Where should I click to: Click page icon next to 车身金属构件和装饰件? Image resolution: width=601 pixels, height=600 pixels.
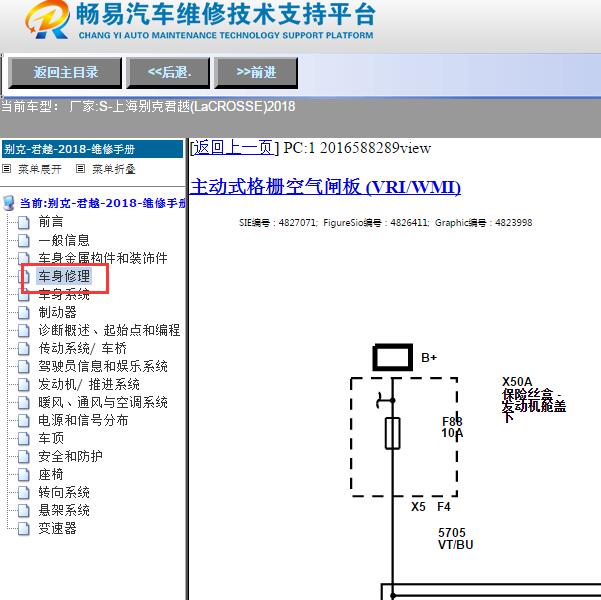tap(24, 258)
